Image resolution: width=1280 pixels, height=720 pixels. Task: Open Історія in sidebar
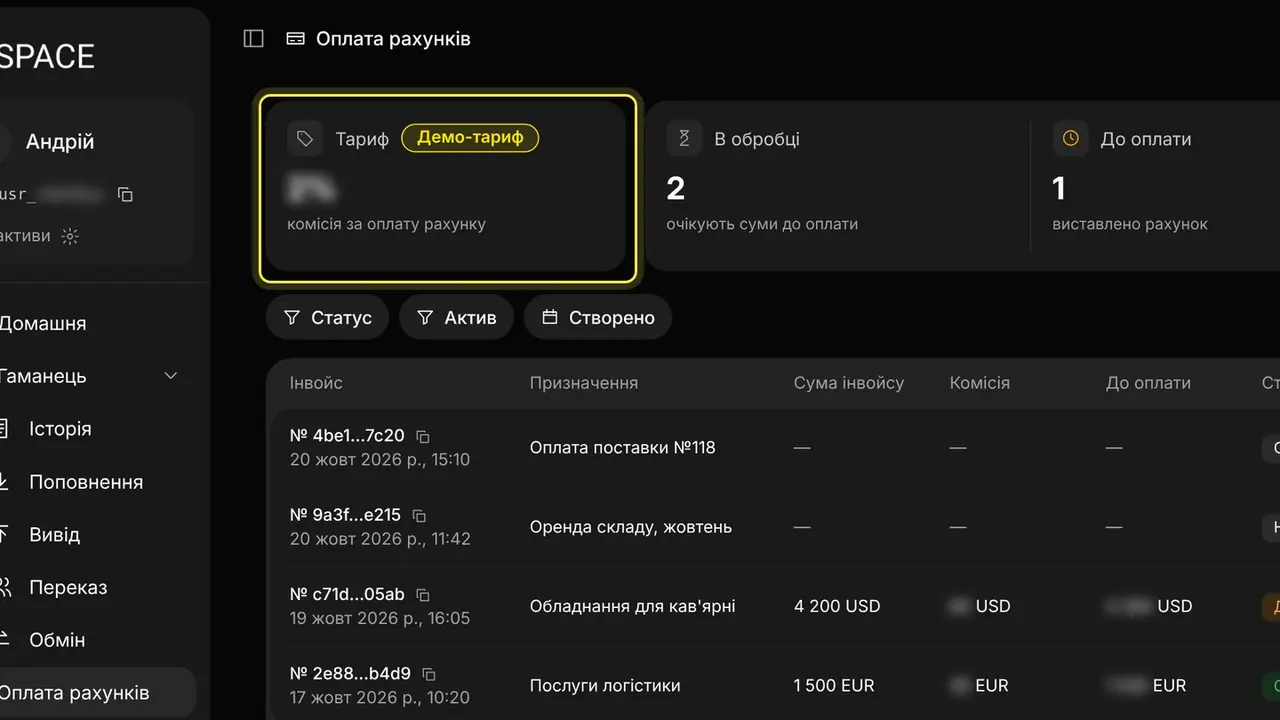tap(60, 429)
